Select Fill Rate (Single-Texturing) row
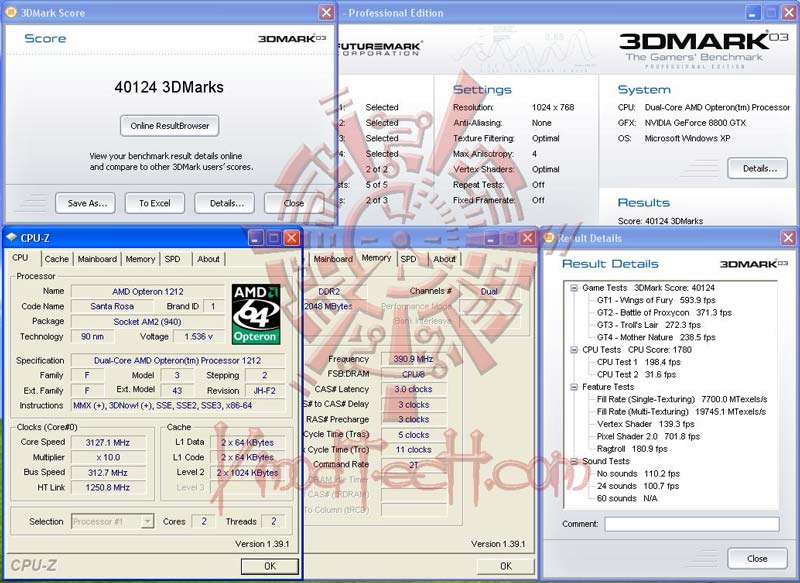This screenshot has width=800, height=583. 682,399
